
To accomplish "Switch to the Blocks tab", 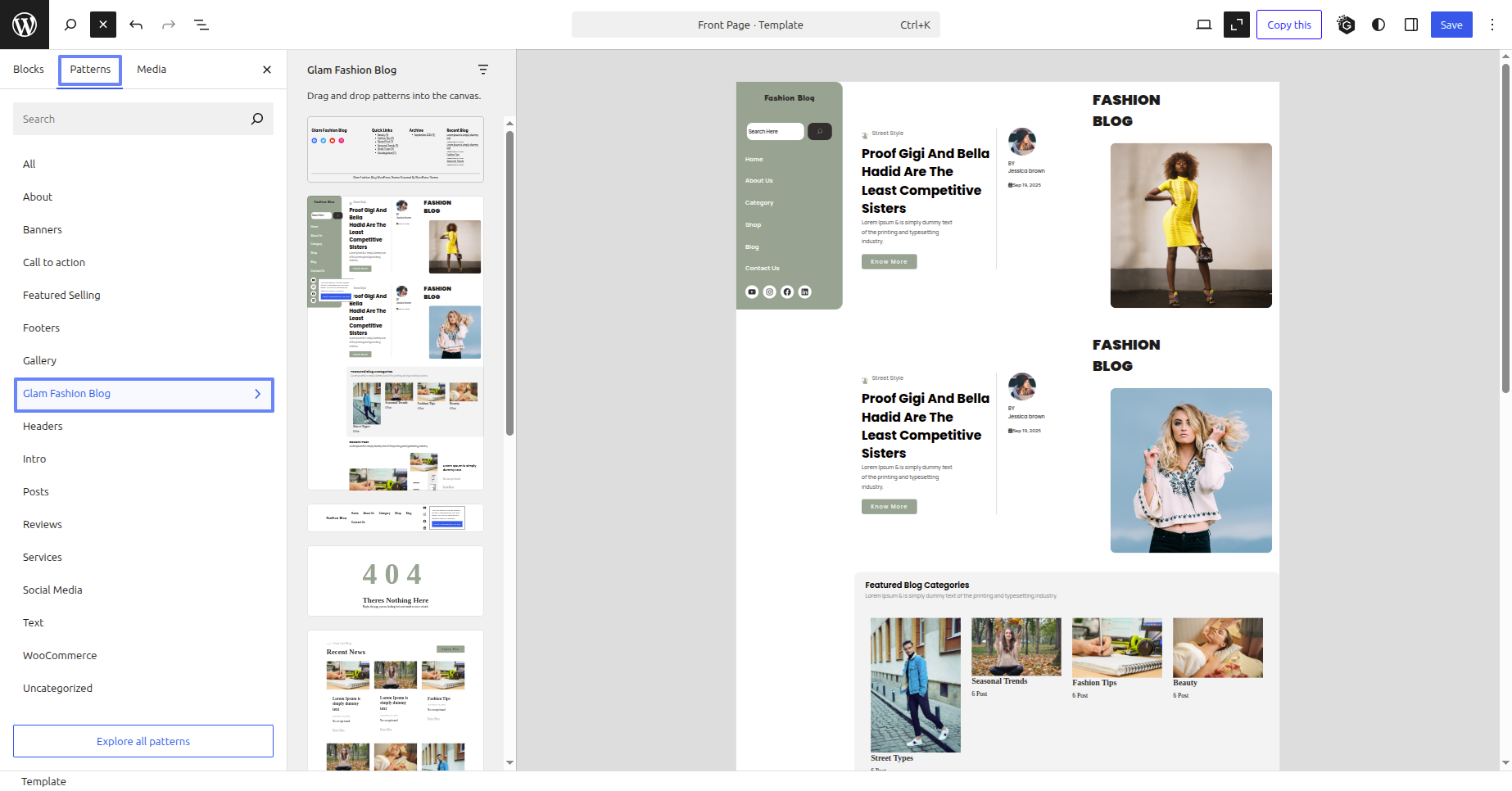I will click(x=29, y=70).
